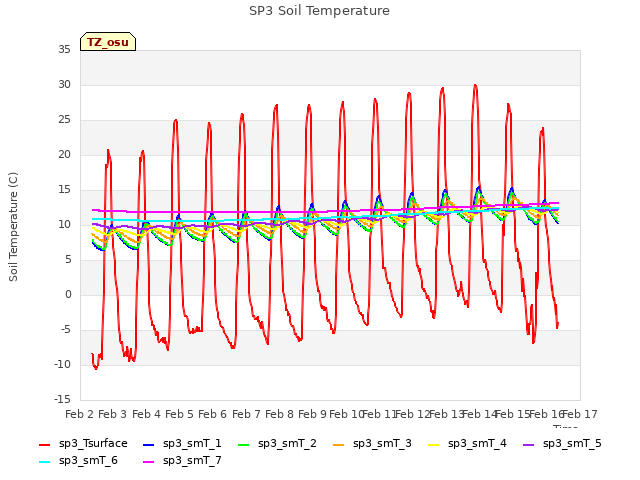640x480 pixels.
Task: Click the 35 y-axis tick label
Action: click(64, 50)
